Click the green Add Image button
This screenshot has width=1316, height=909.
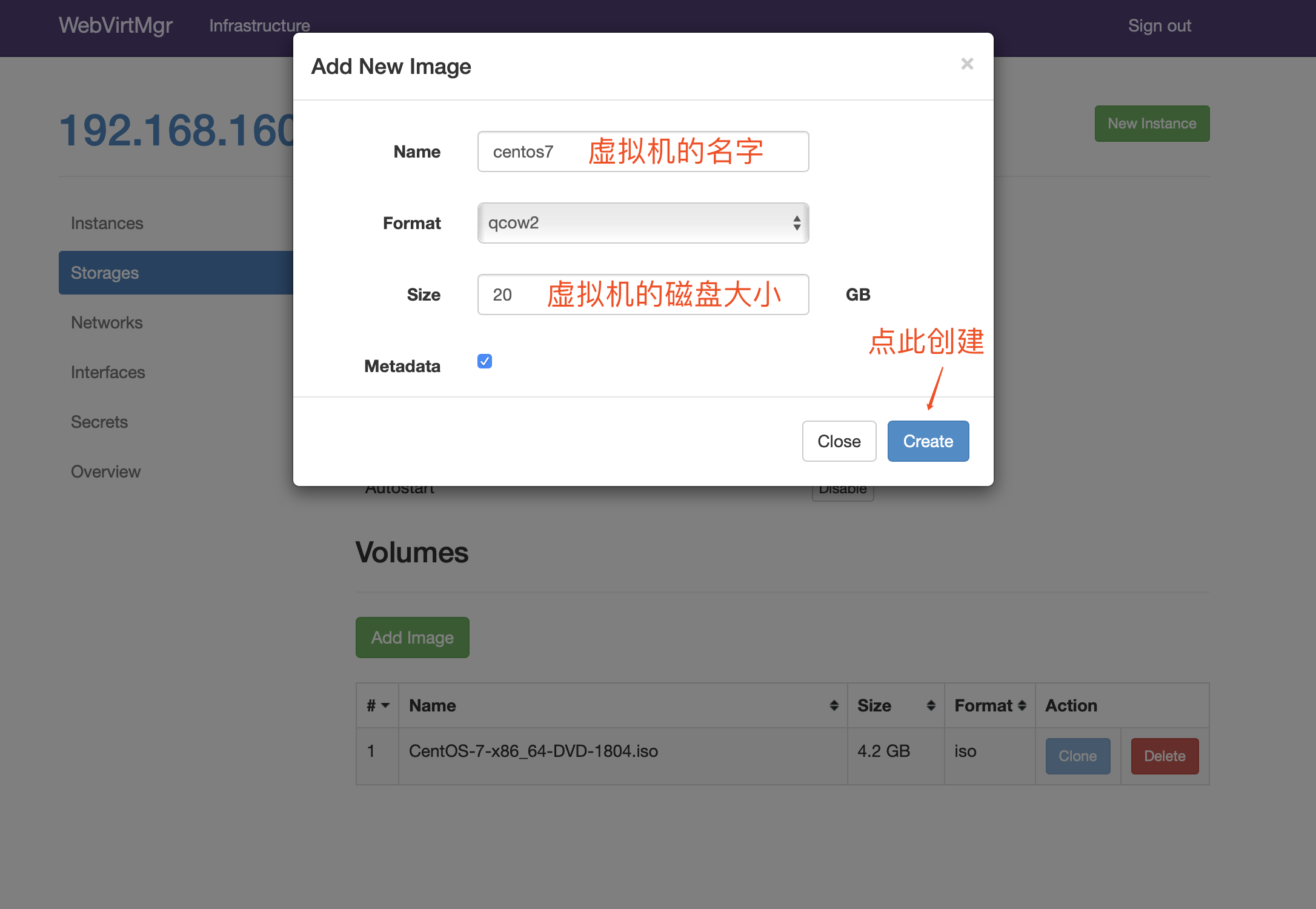pyautogui.click(x=412, y=638)
